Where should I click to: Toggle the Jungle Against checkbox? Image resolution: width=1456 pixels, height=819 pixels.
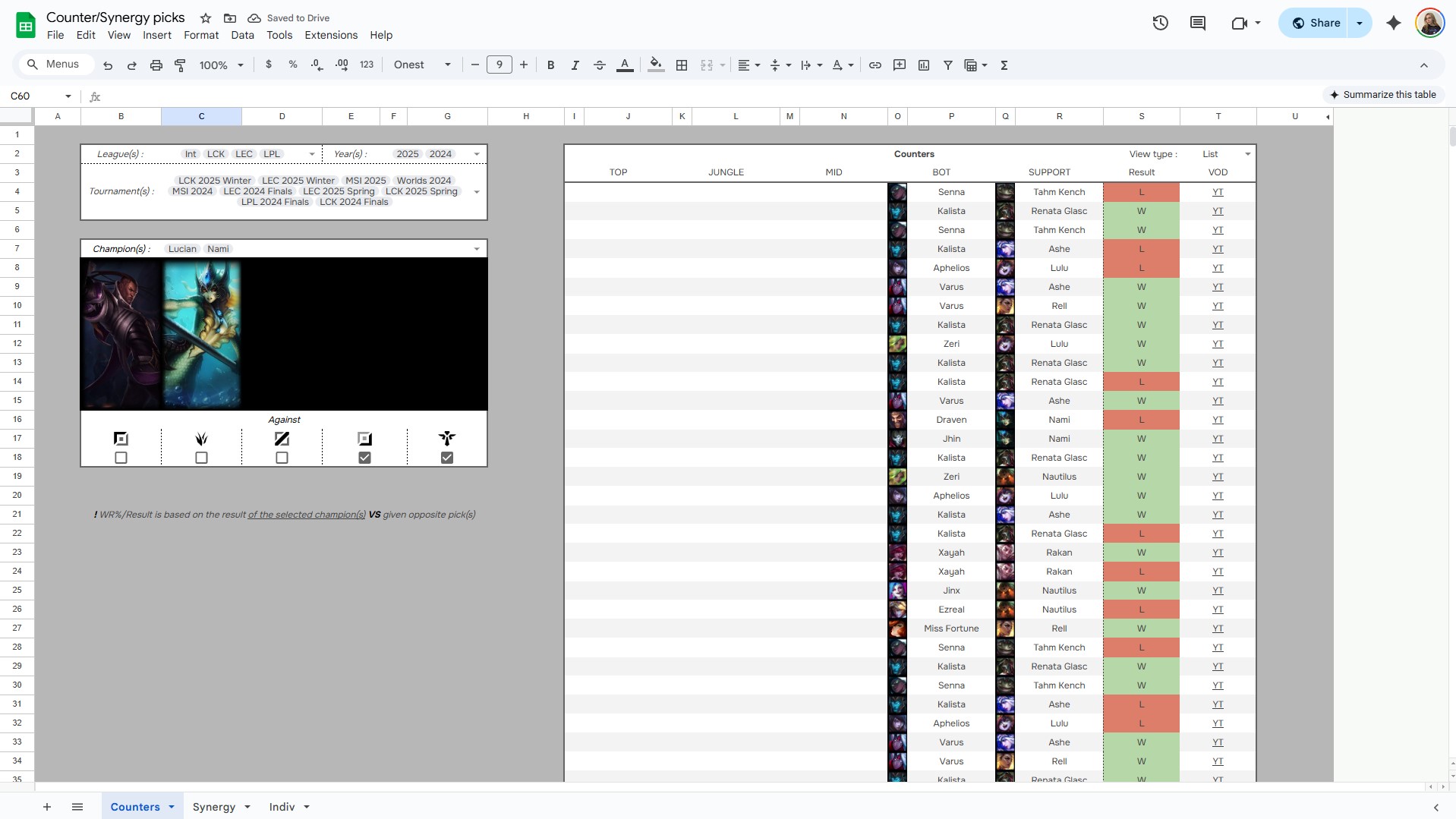click(201, 458)
